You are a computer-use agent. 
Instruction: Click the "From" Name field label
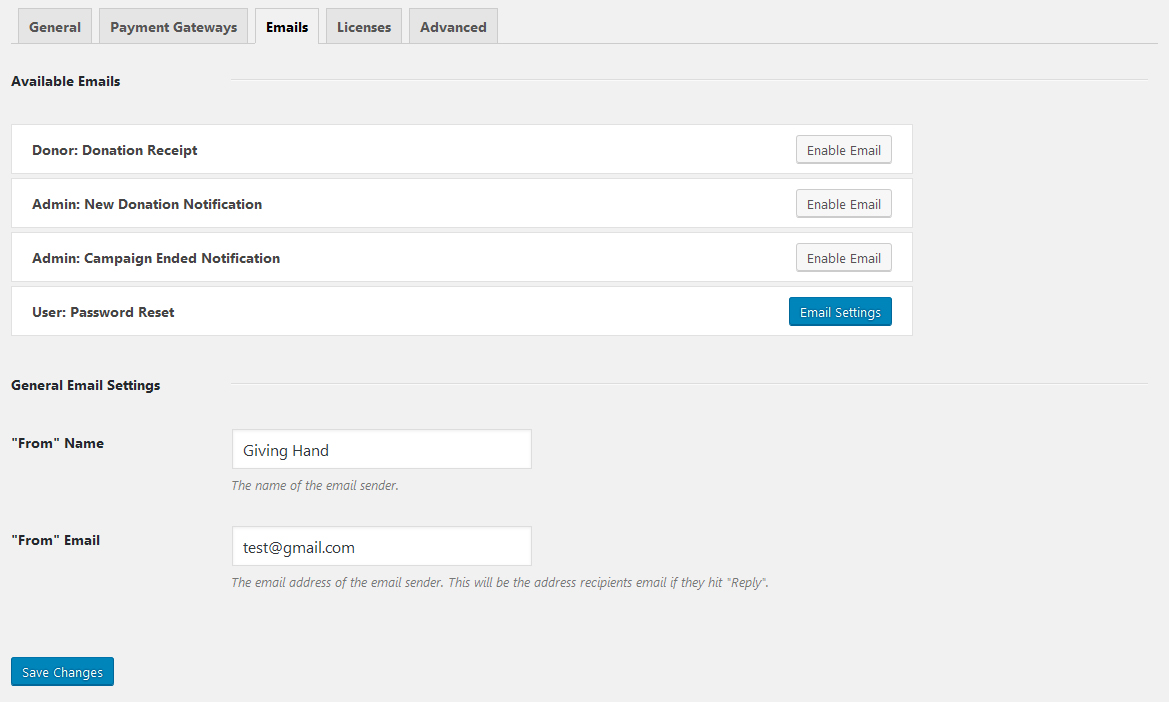[58, 443]
